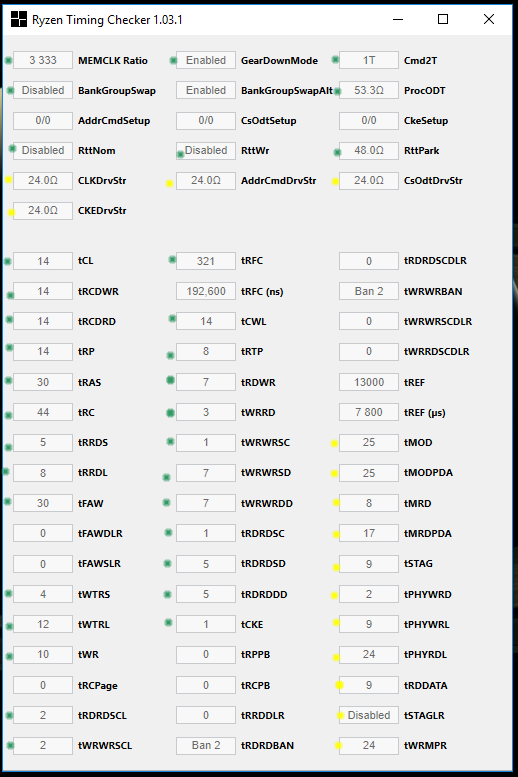Image resolution: width=518 pixels, height=777 pixels.
Task: Select the tREF 13000 value box
Action: click(x=369, y=382)
